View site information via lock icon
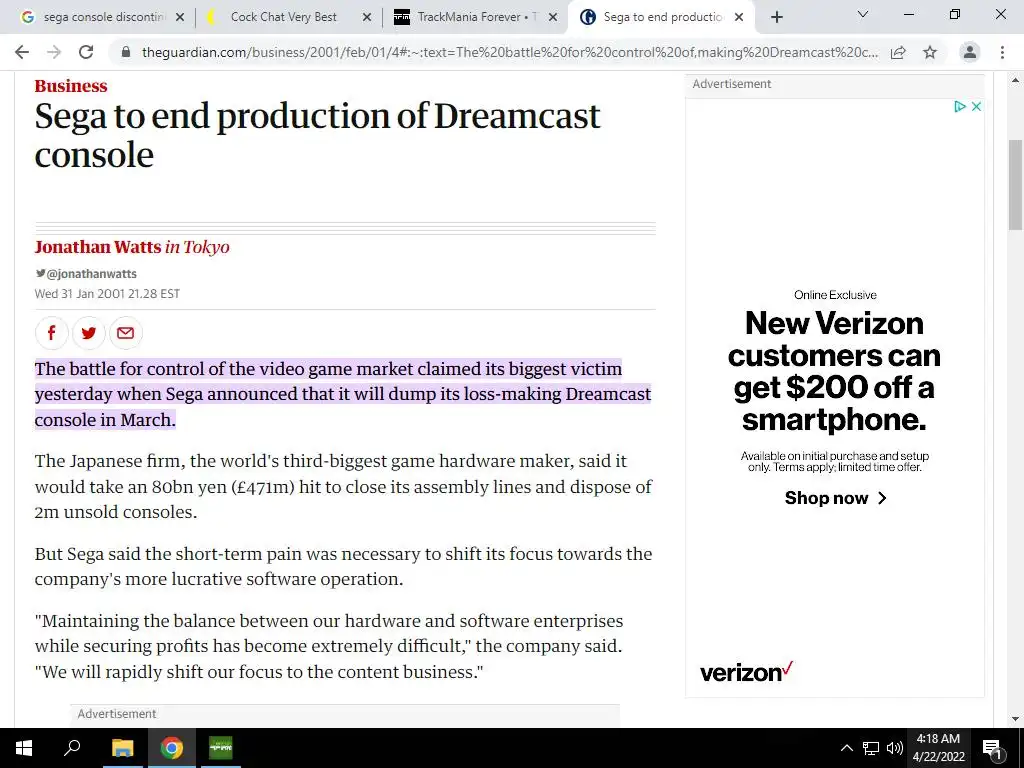The height and width of the screenshot is (768, 1024). [x=126, y=52]
